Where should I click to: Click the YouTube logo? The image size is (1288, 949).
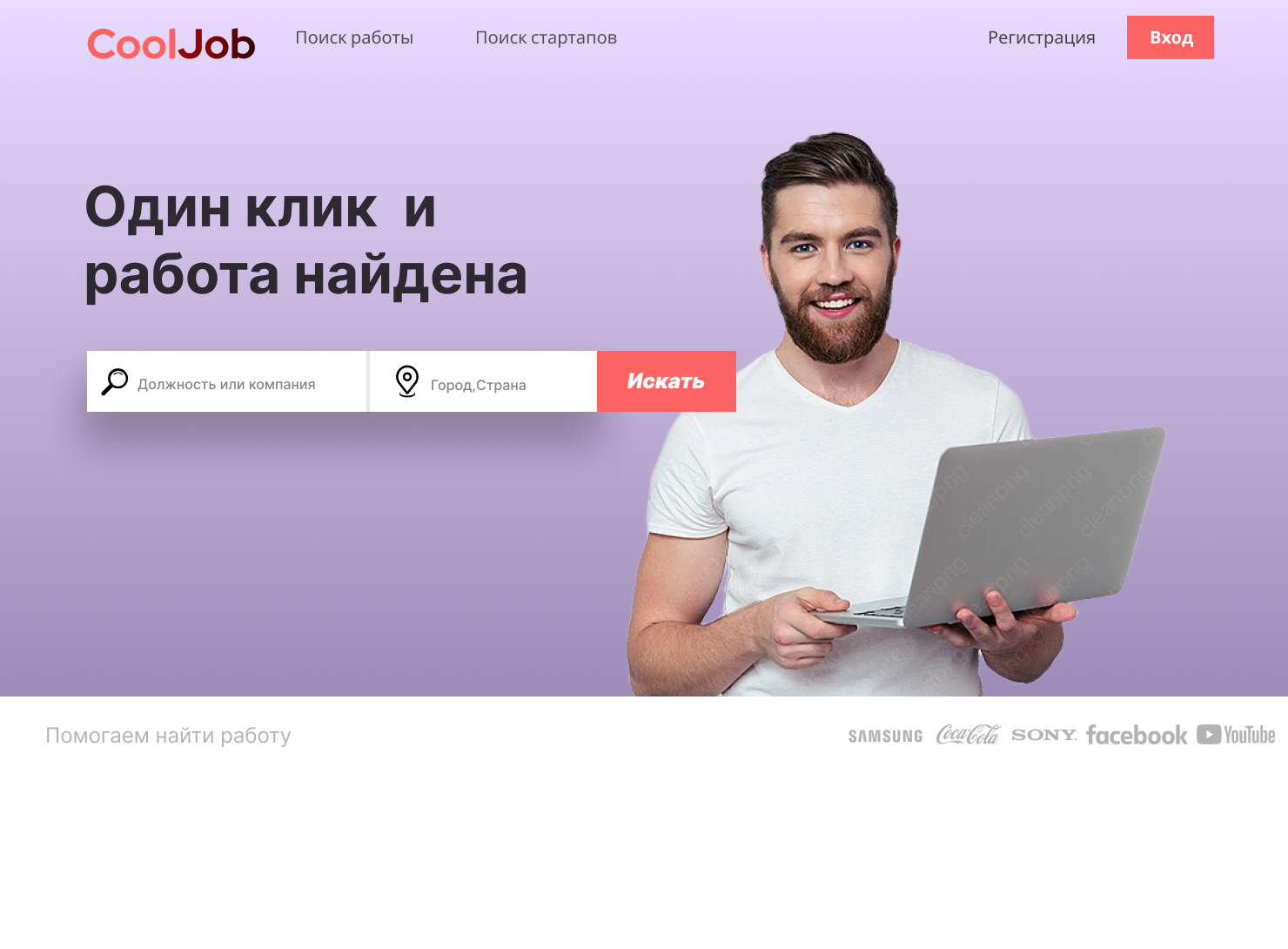click(1236, 735)
